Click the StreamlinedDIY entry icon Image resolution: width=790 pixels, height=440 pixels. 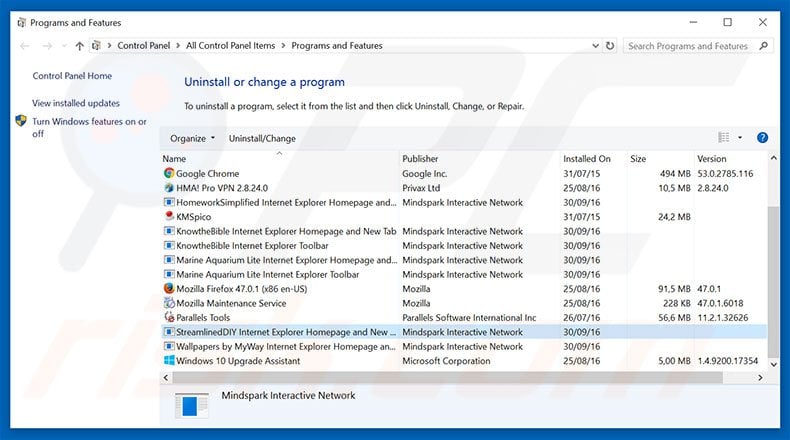coord(169,332)
